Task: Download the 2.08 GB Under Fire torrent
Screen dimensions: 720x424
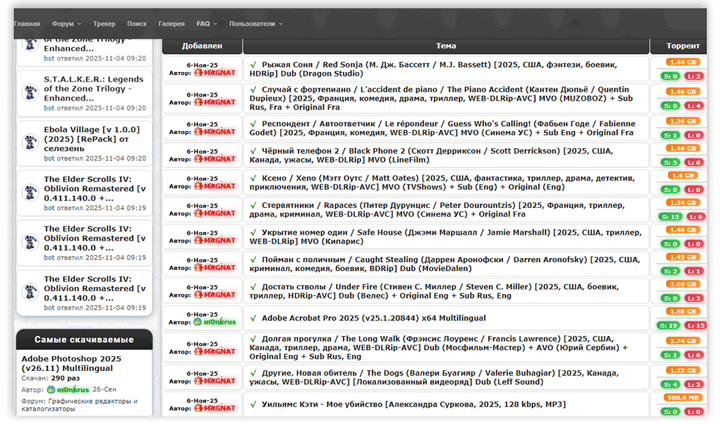Action: point(682,284)
